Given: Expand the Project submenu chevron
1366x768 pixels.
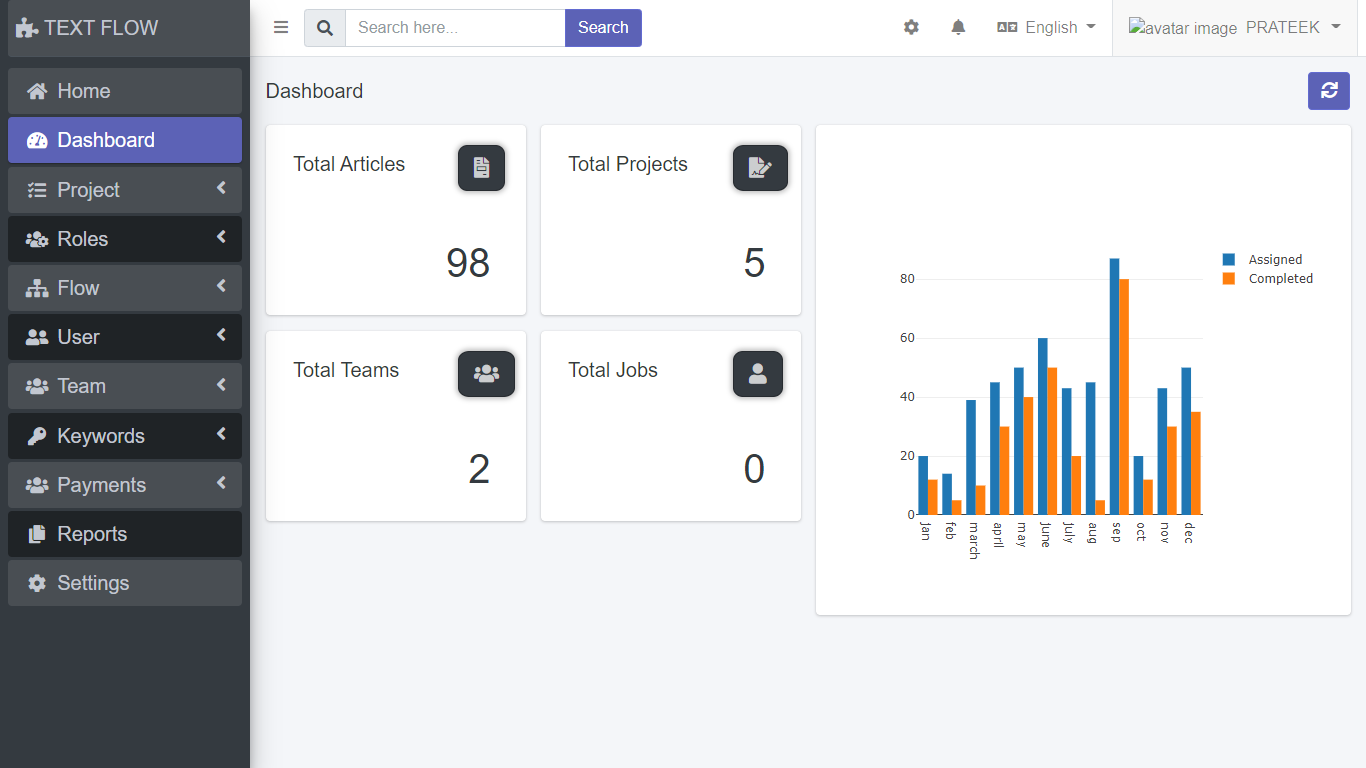Looking at the screenshot, I should click(x=221, y=188).
